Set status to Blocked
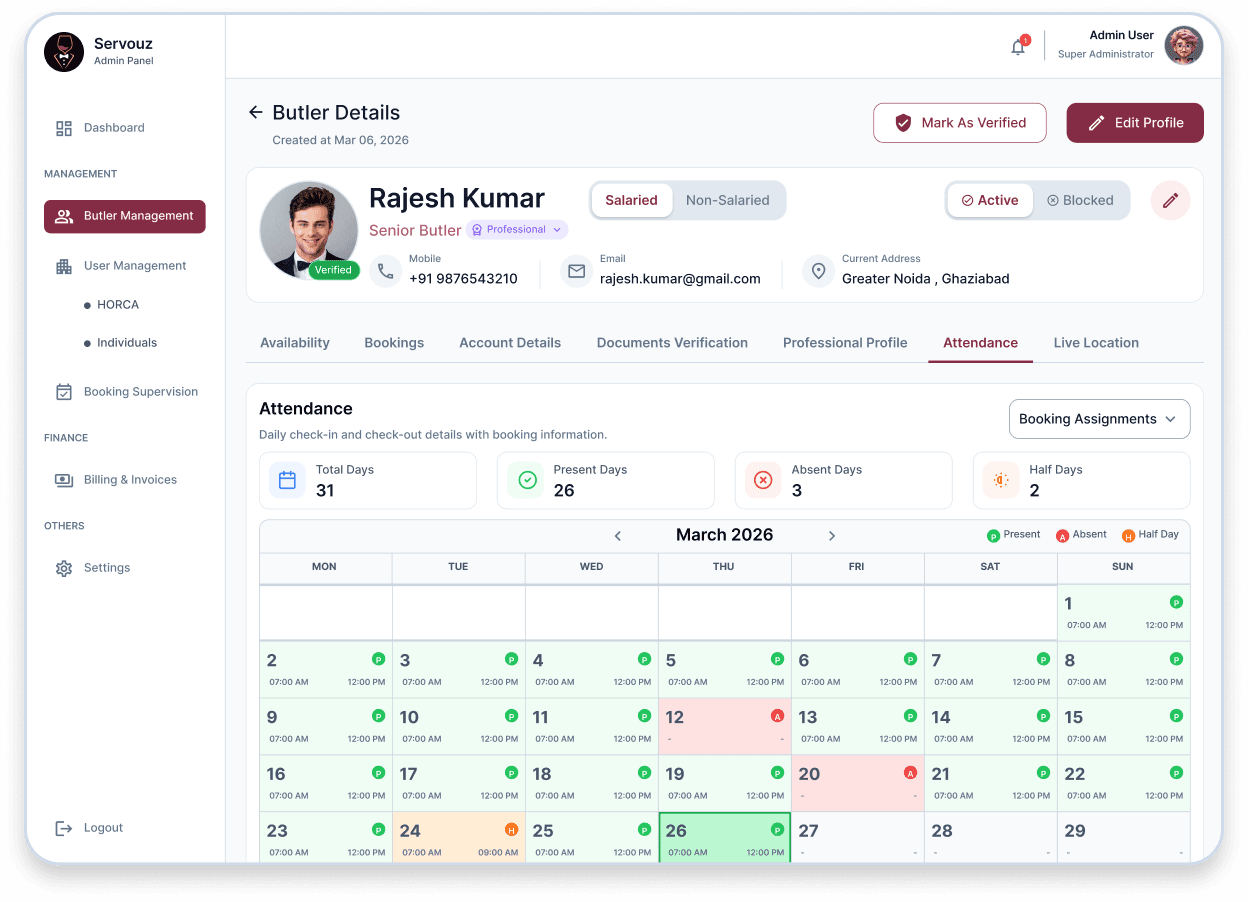 coord(1080,200)
